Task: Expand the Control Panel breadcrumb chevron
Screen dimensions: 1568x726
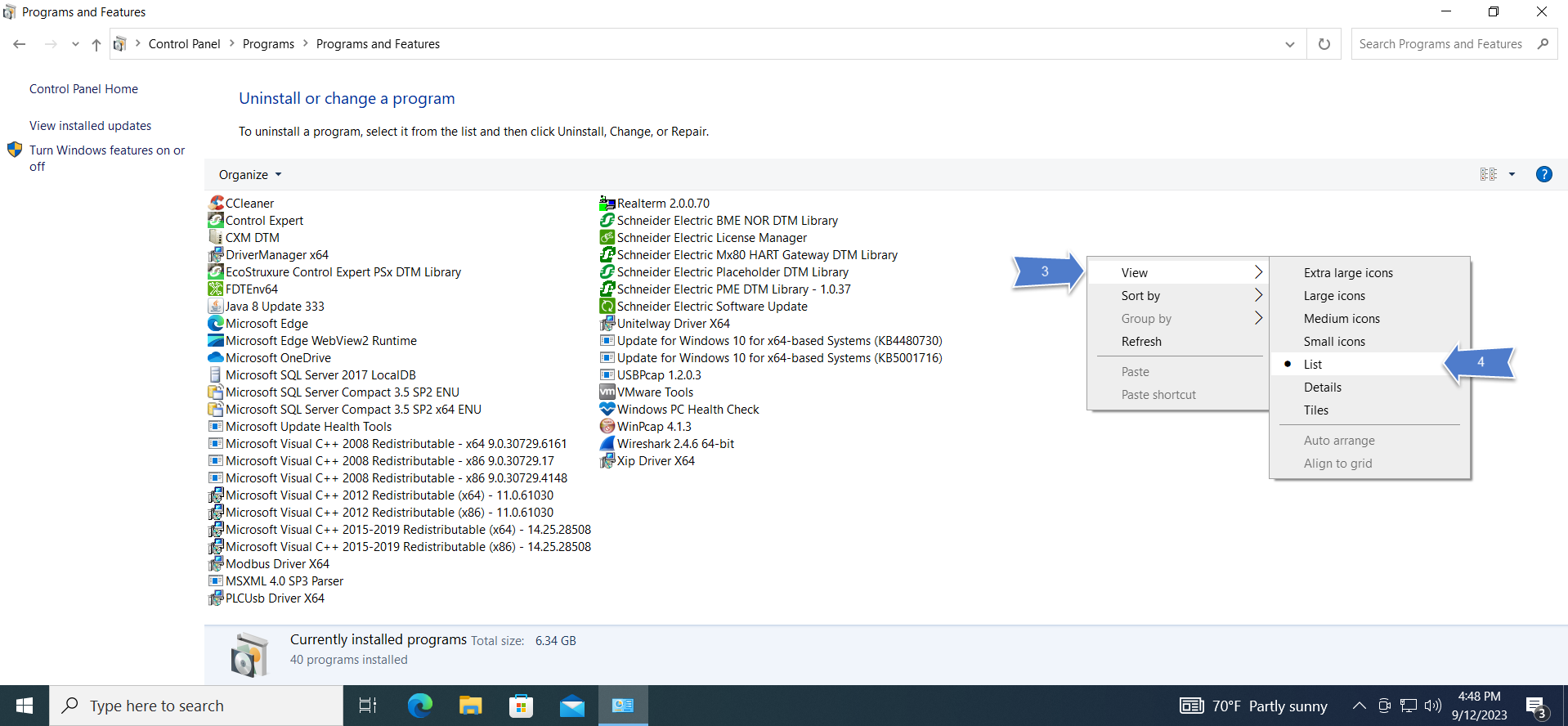Action: pyautogui.click(x=231, y=43)
